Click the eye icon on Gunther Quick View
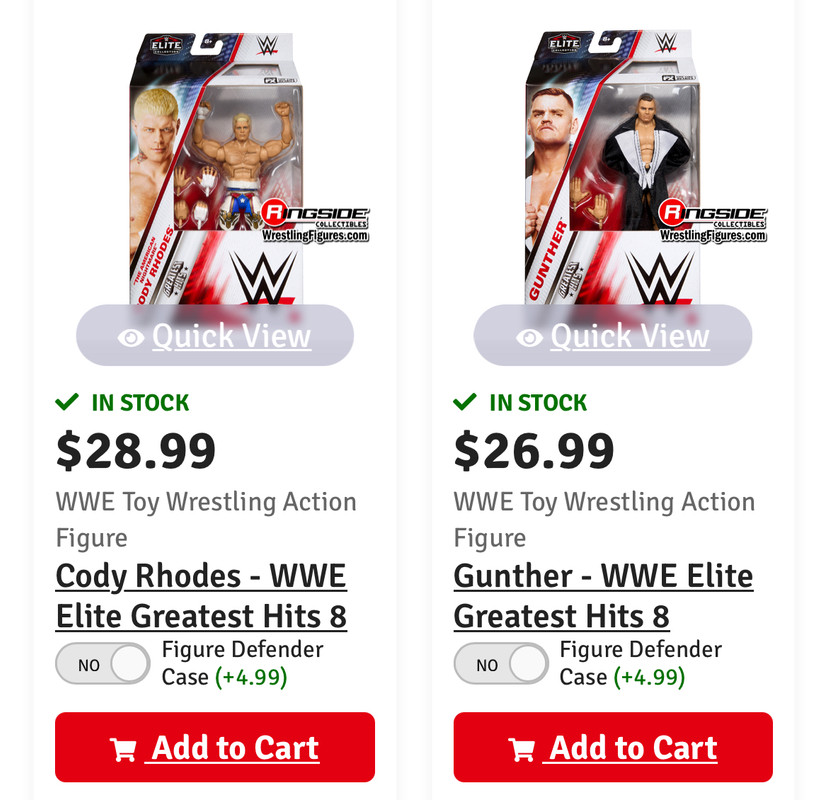Screen dimensions: 828x800 [529, 337]
